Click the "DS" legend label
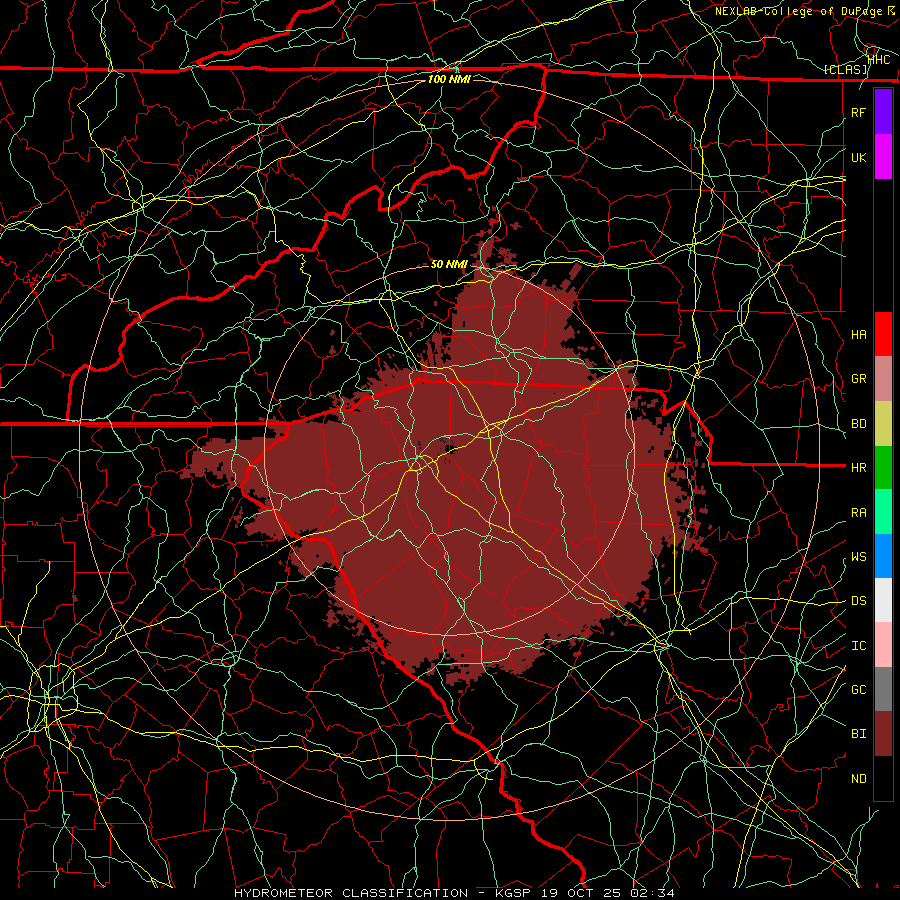This screenshot has width=900, height=900. (x=858, y=601)
